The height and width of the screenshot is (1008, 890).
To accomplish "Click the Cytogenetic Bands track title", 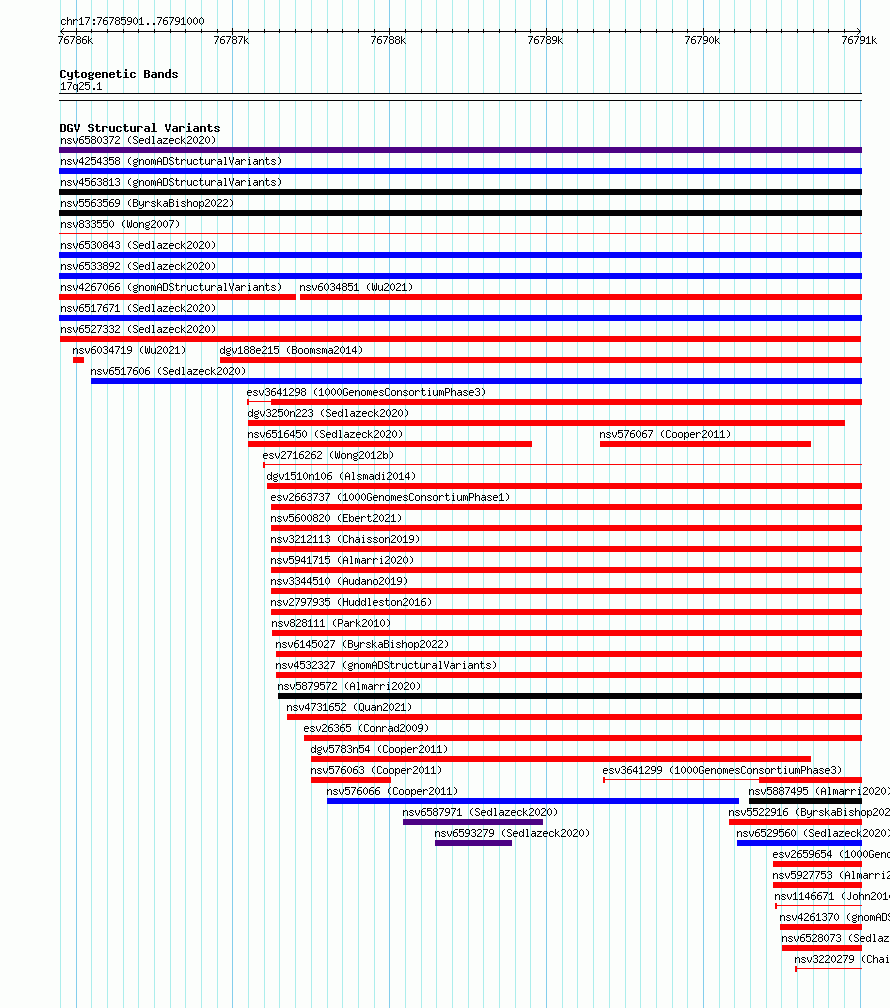I will click(119, 75).
